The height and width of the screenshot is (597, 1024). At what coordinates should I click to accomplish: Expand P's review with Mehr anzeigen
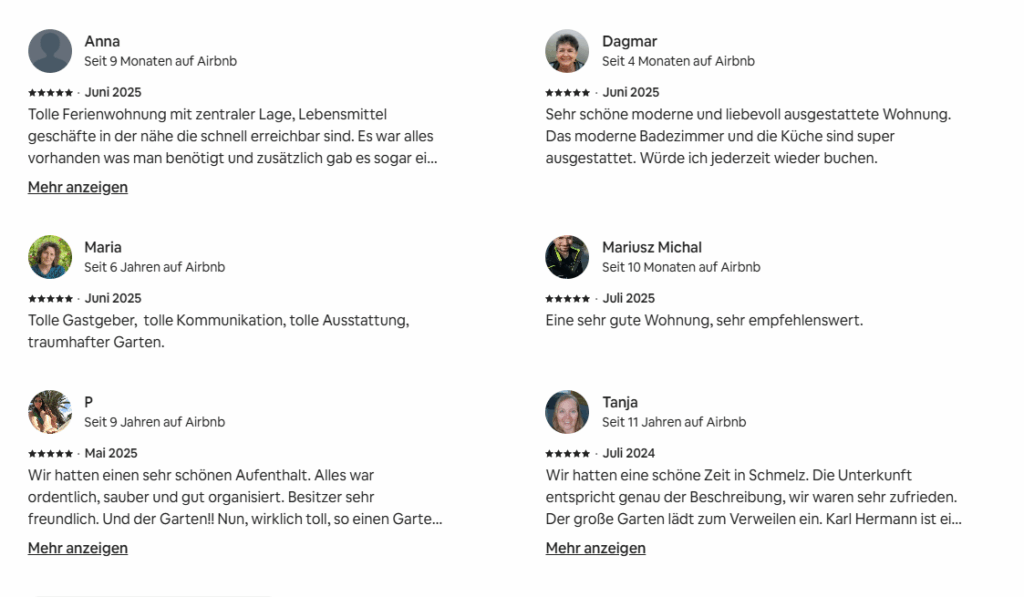point(78,548)
